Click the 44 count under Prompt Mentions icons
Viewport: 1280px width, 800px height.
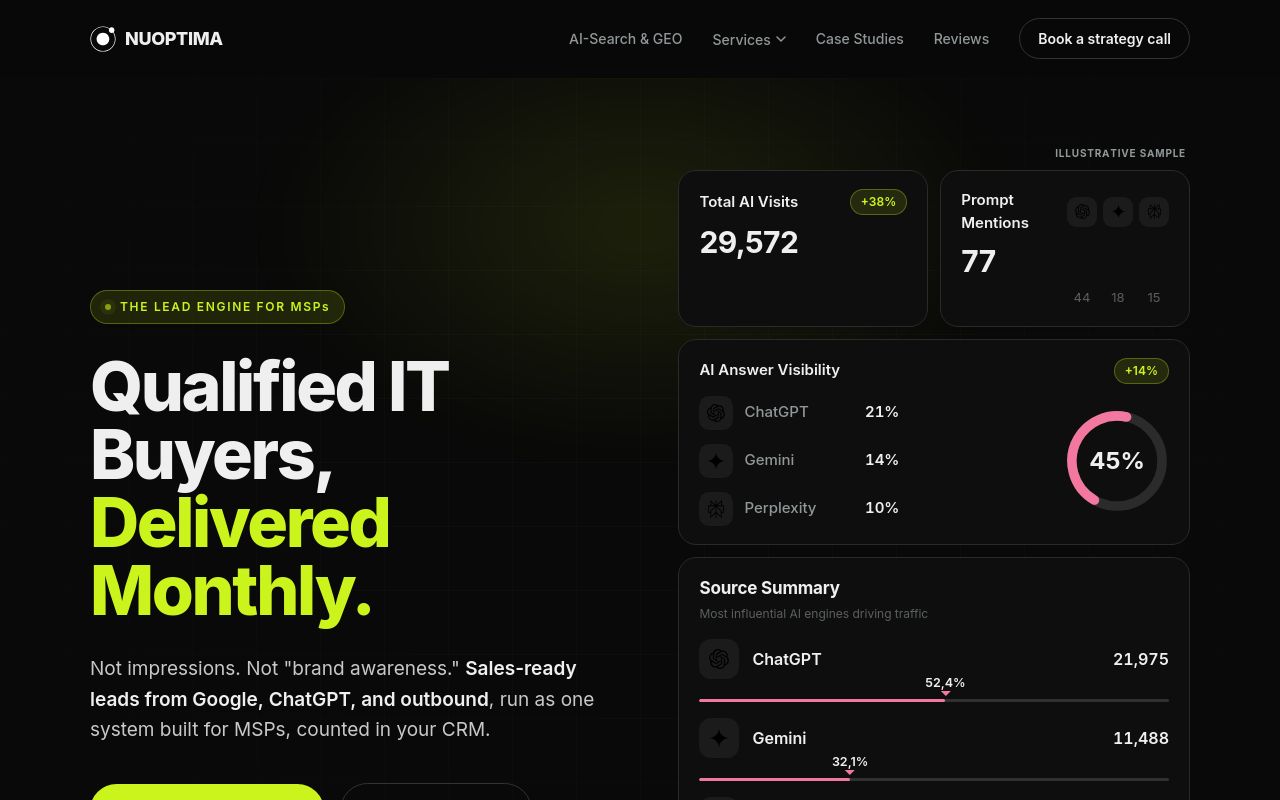coord(1082,298)
